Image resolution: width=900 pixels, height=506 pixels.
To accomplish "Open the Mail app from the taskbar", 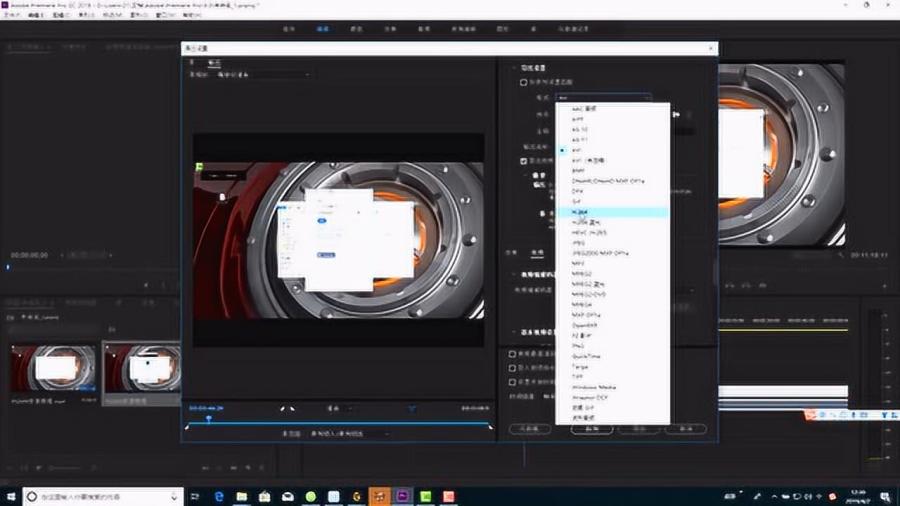I will click(288, 496).
